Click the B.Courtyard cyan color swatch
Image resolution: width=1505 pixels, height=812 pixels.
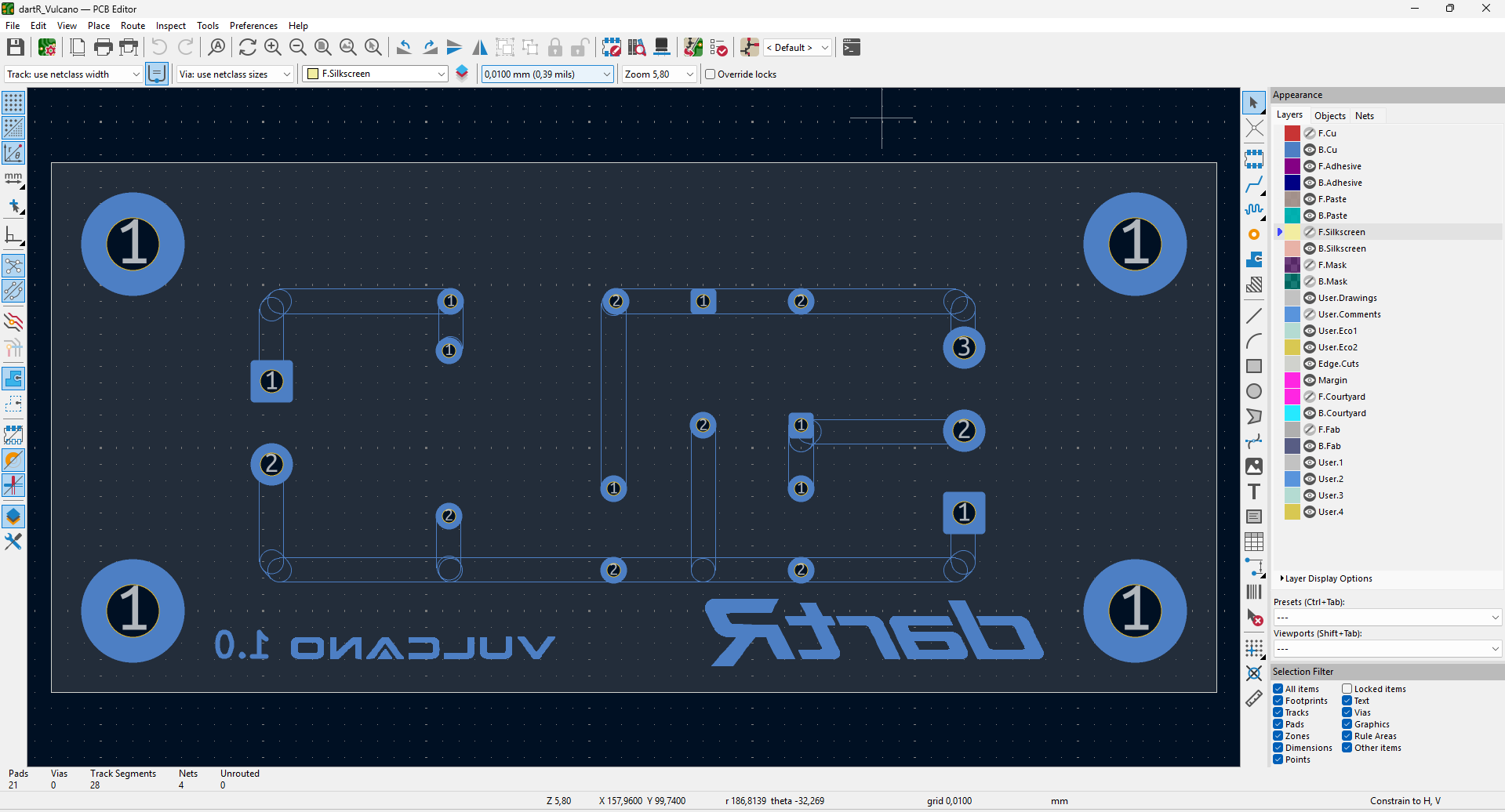[x=1292, y=413]
